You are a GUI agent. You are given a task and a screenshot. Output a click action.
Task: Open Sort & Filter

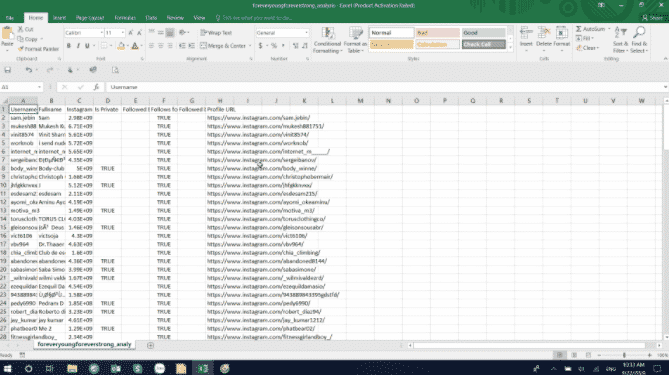pyautogui.click(x=620, y=39)
